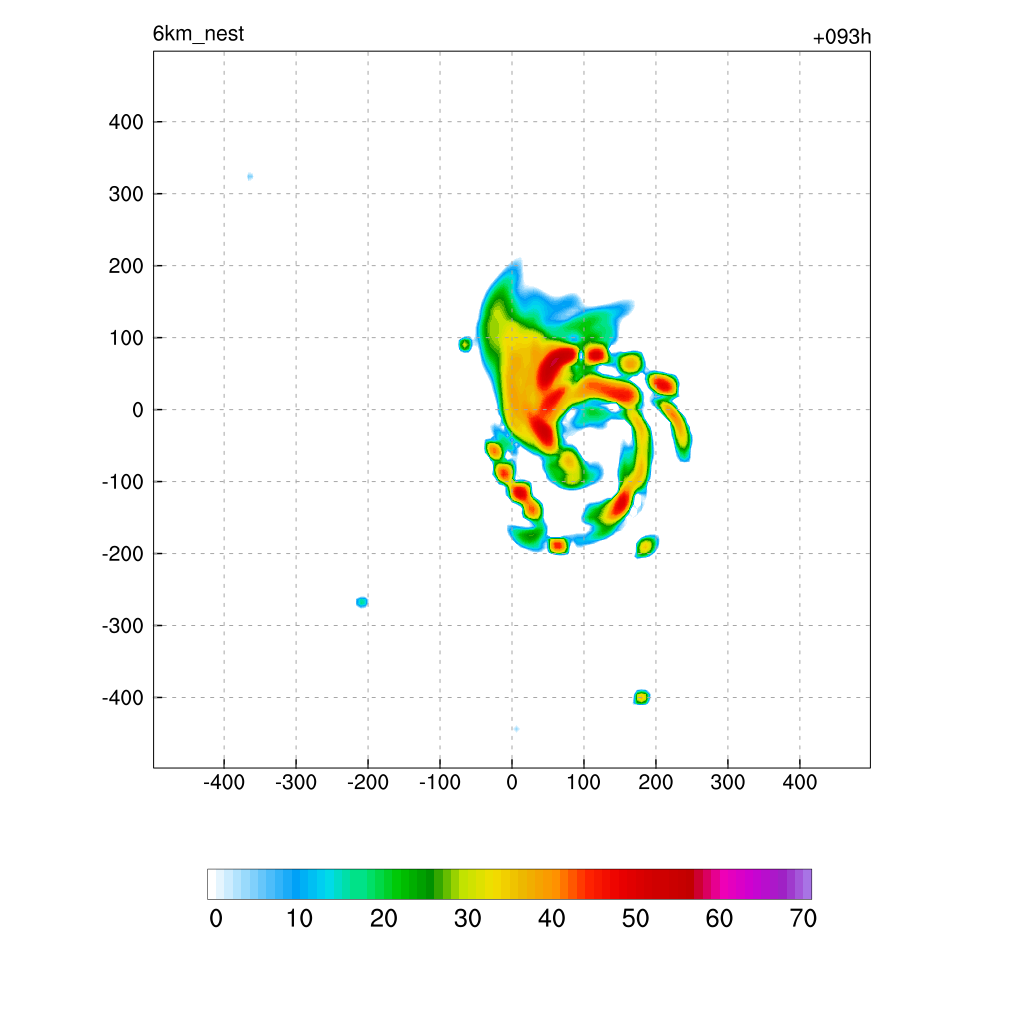Screen dimensions: 1024x1024
Task: Click the faint blue dot near y=300
Action: tap(249, 176)
